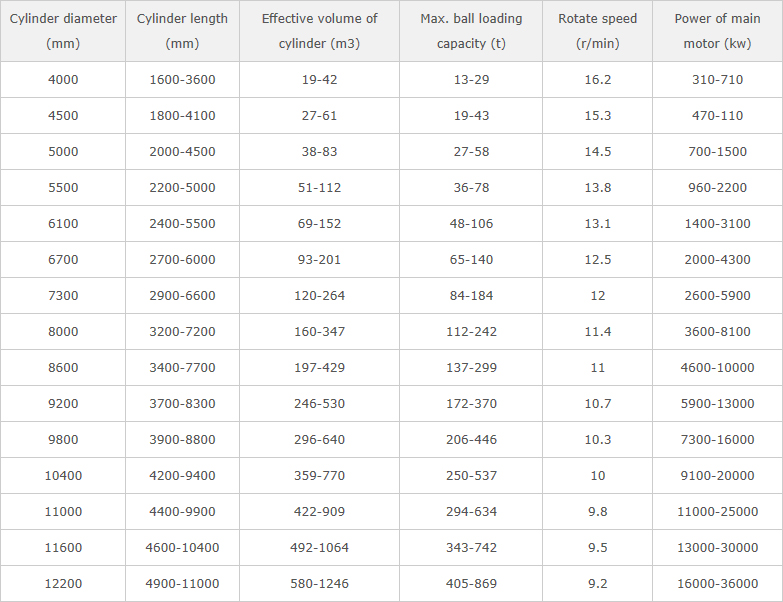Select the 11600 cylinder diameter cell
The image size is (783, 602).
[63, 548]
